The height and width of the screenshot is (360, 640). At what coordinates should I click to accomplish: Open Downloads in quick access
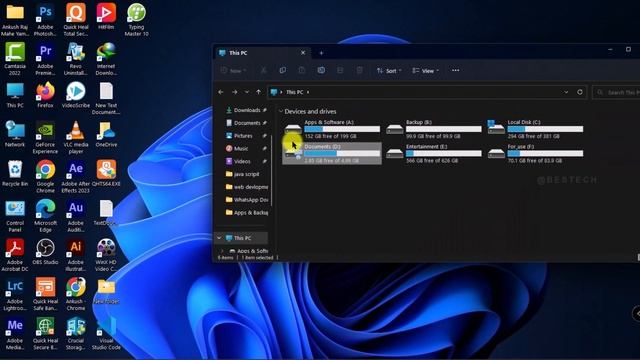coord(247,110)
